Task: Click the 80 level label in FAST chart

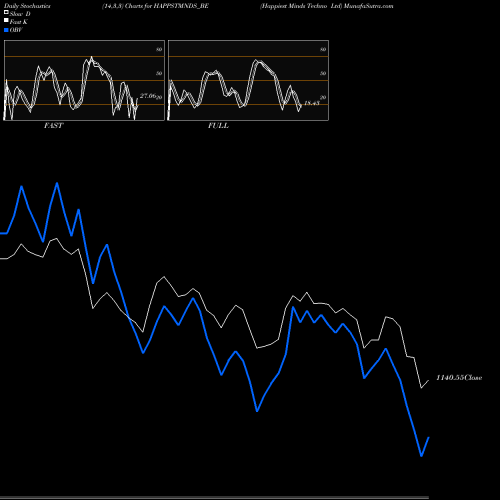Action: pyautogui.click(x=159, y=49)
